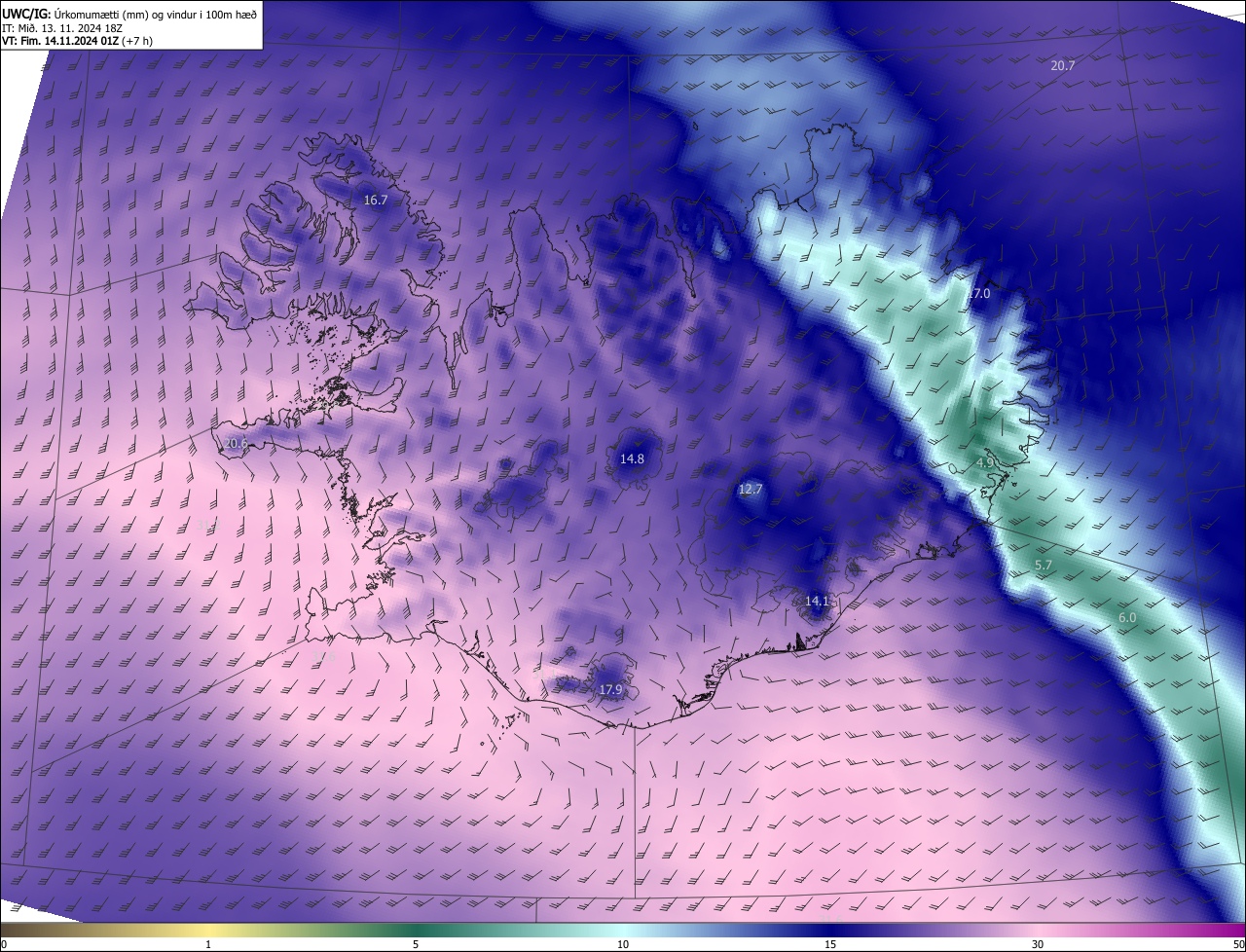Click the 0 tick on the color scale

tap(4, 944)
